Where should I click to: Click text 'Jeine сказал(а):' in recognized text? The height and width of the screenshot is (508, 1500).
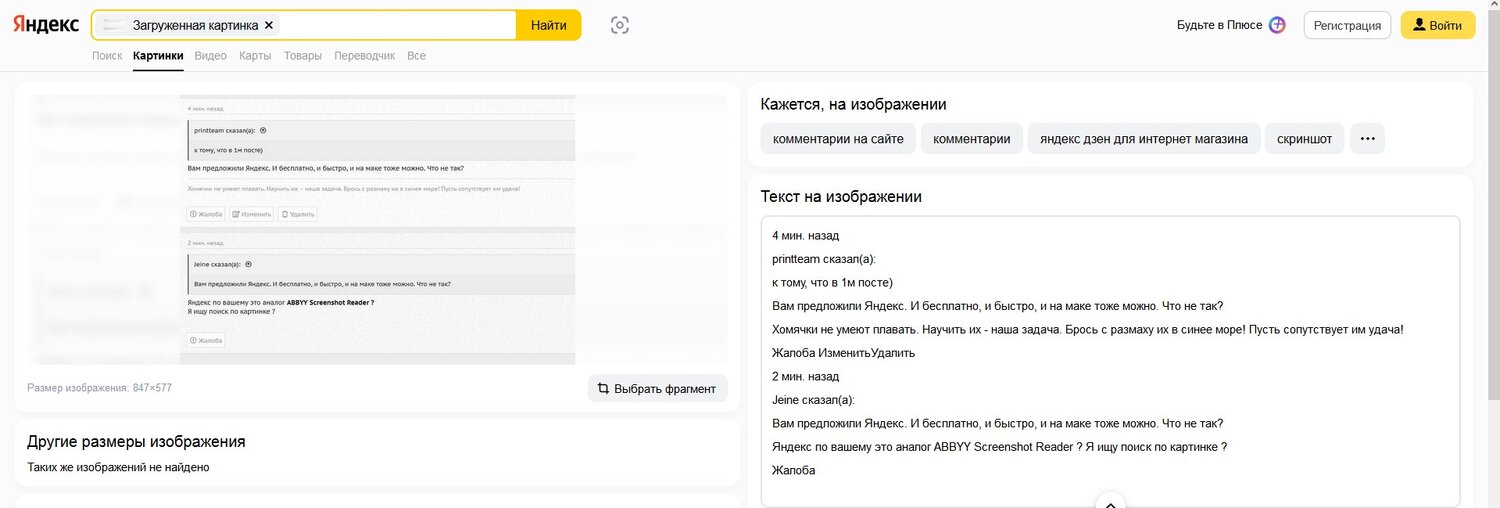[x=813, y=400]
